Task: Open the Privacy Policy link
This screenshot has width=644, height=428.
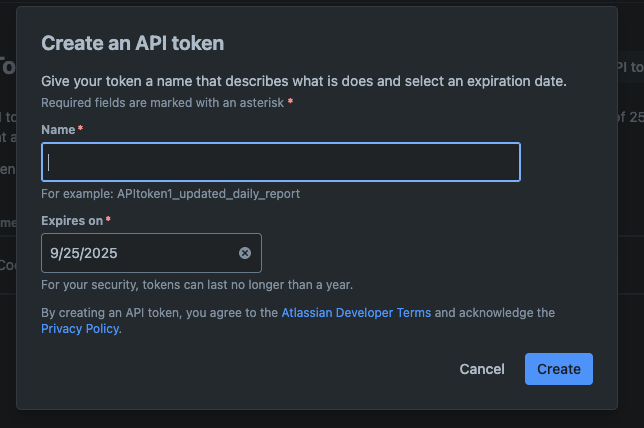Action: (80, 329)
